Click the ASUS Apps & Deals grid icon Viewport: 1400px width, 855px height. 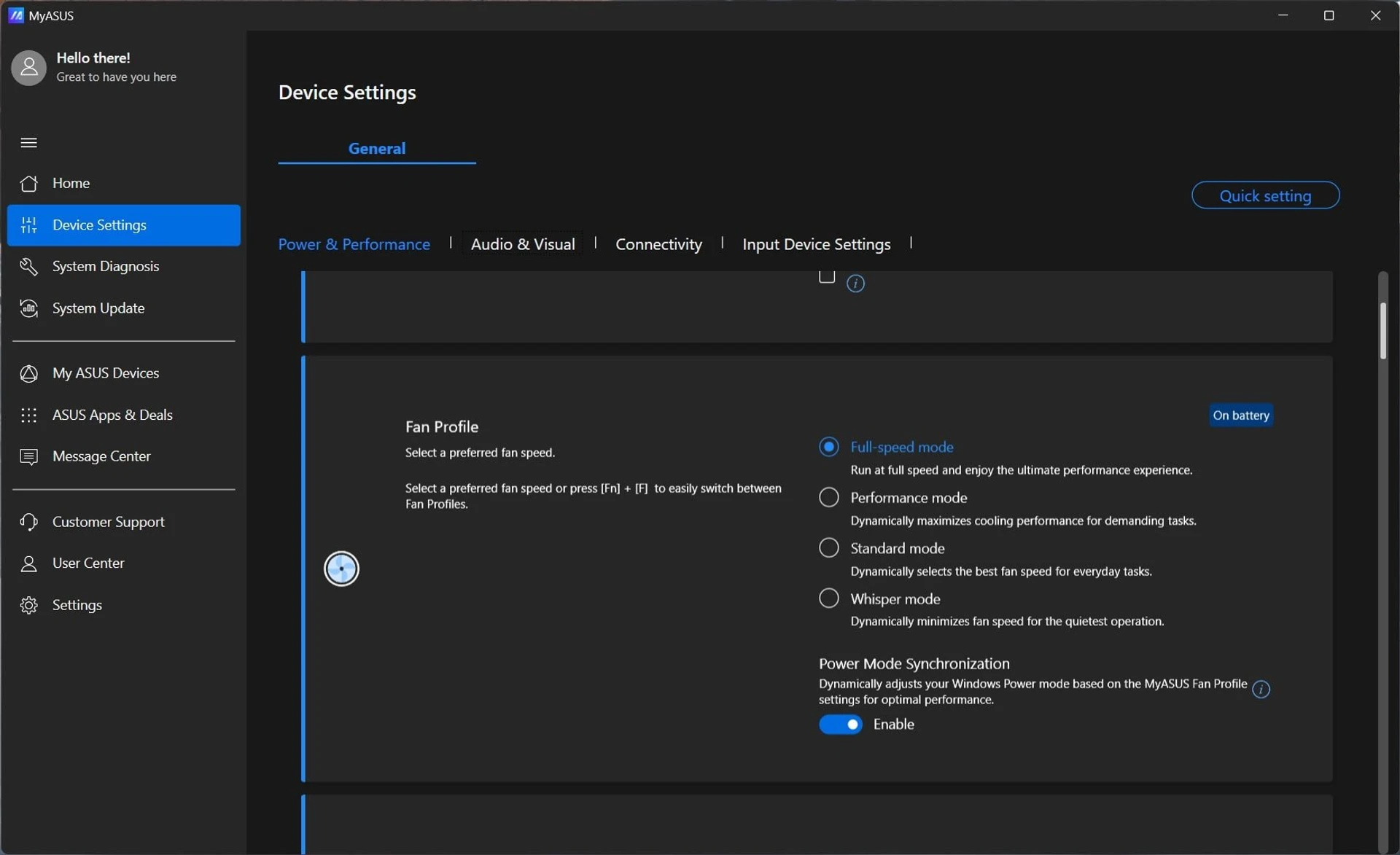[x=29, y=415]
